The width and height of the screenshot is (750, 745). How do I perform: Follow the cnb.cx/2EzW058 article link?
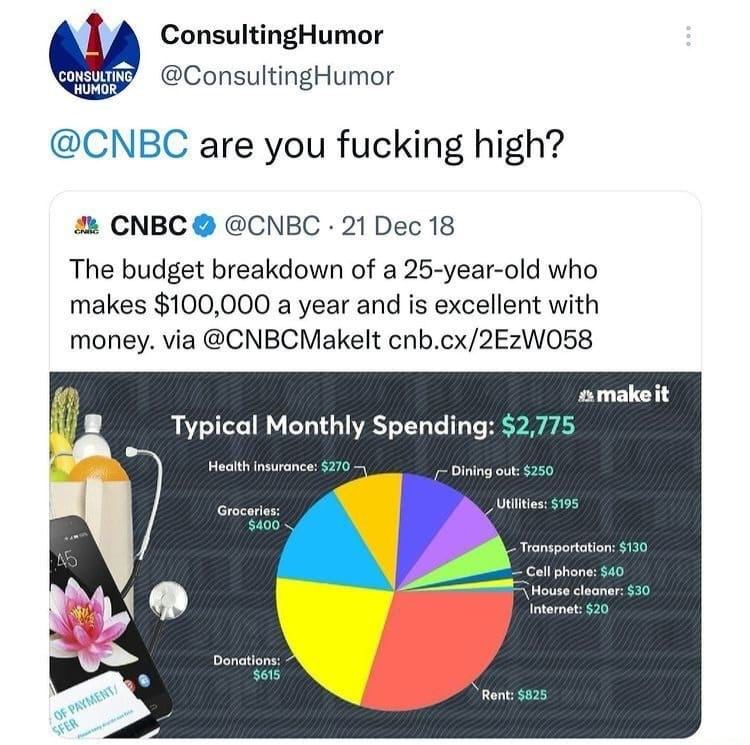tap(491, 340)
